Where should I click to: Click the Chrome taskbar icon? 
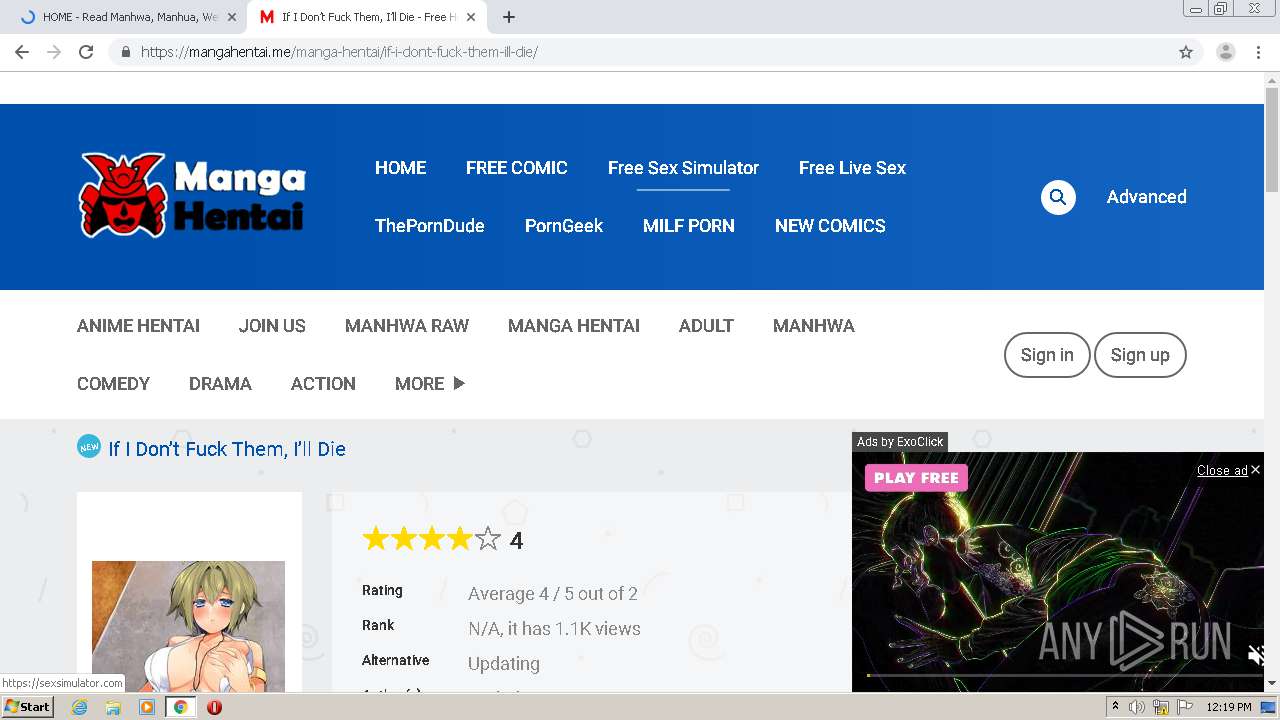coord(180,707)
